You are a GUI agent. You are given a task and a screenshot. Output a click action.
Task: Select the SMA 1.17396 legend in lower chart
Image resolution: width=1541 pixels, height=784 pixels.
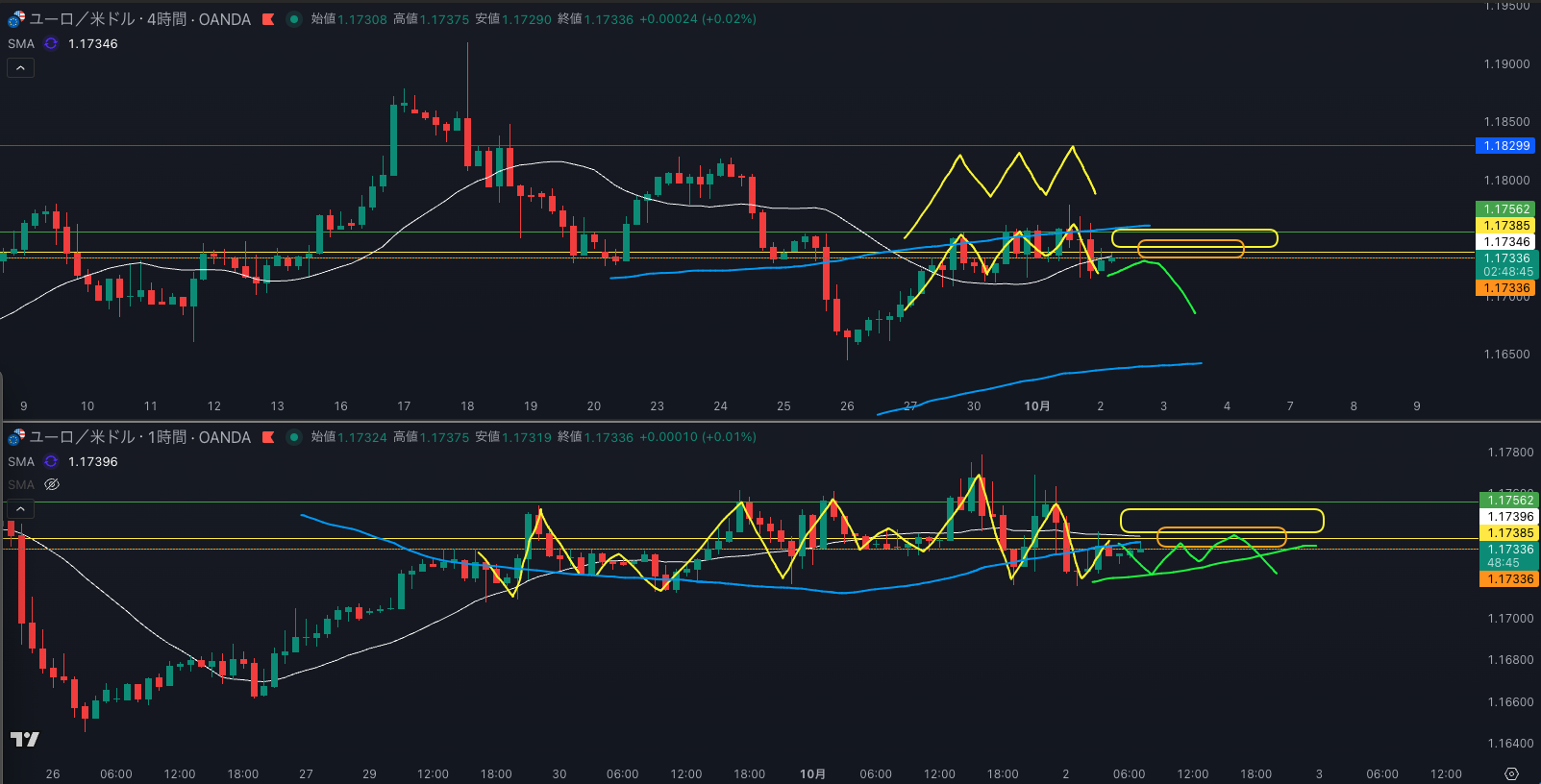[x=21, y=461]
